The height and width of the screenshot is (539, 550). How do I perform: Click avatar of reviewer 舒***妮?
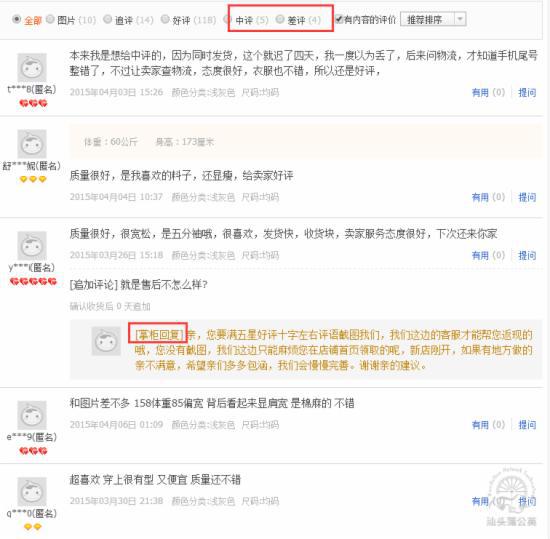click(32, 143)
